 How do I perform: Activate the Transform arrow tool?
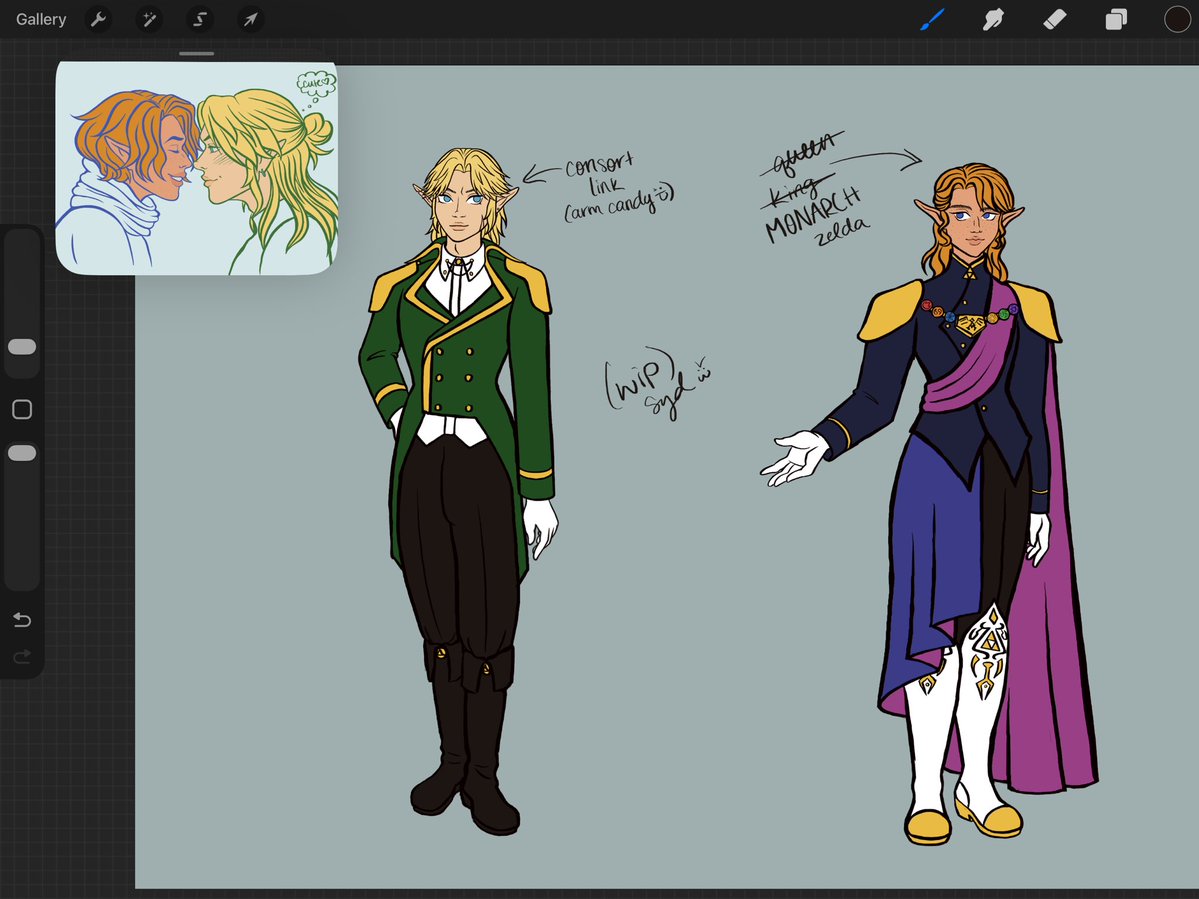point(251,19)
